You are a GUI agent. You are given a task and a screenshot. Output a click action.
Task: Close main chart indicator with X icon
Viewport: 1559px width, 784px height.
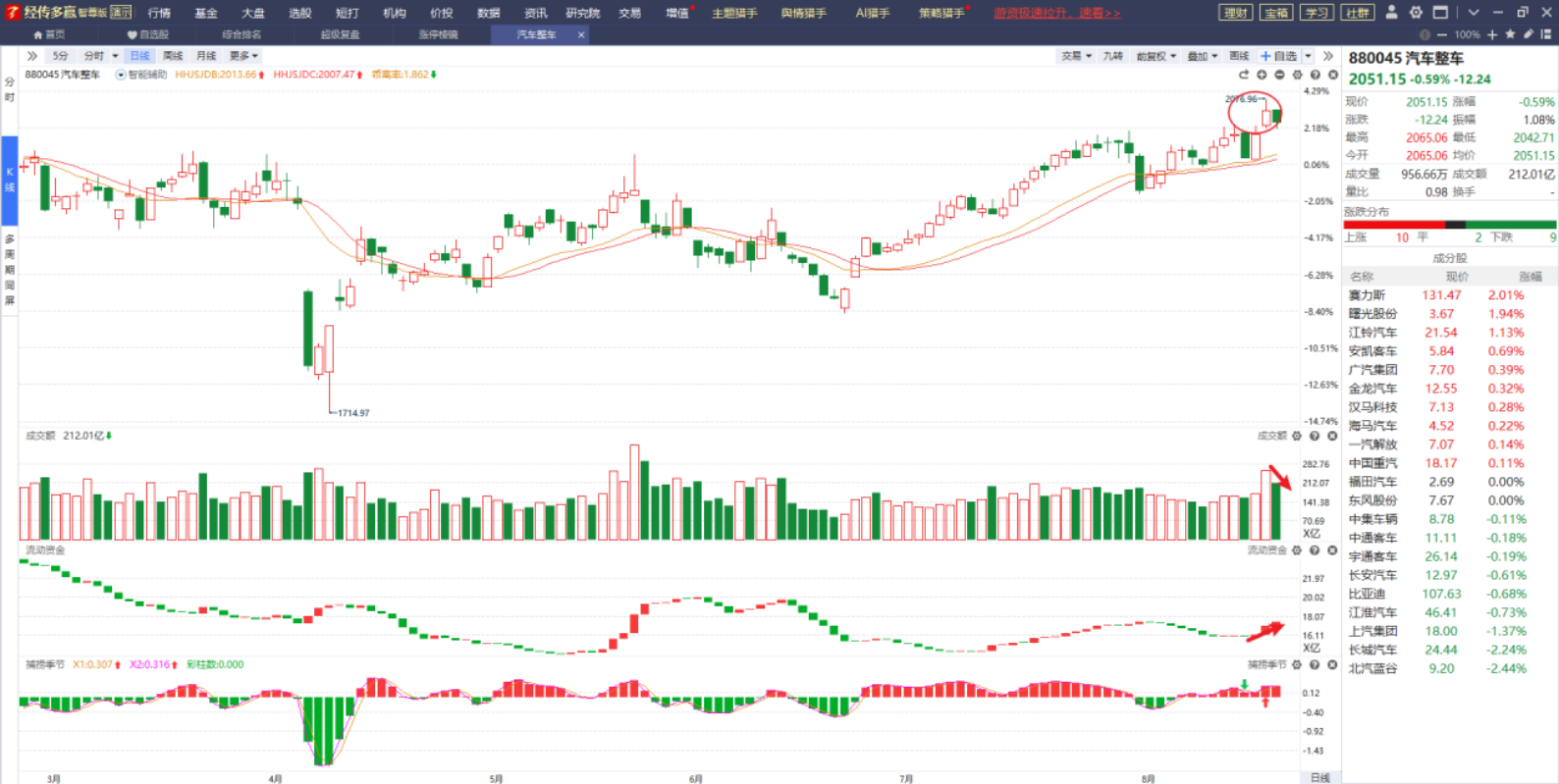coord(1333,75)
